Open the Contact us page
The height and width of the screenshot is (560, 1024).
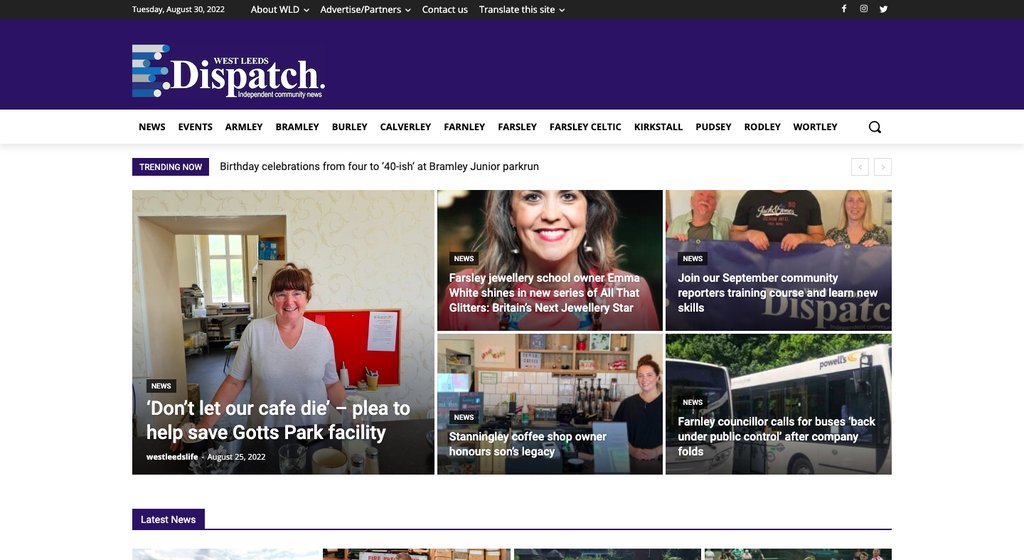pyautogui.click(x=445, y=10)
